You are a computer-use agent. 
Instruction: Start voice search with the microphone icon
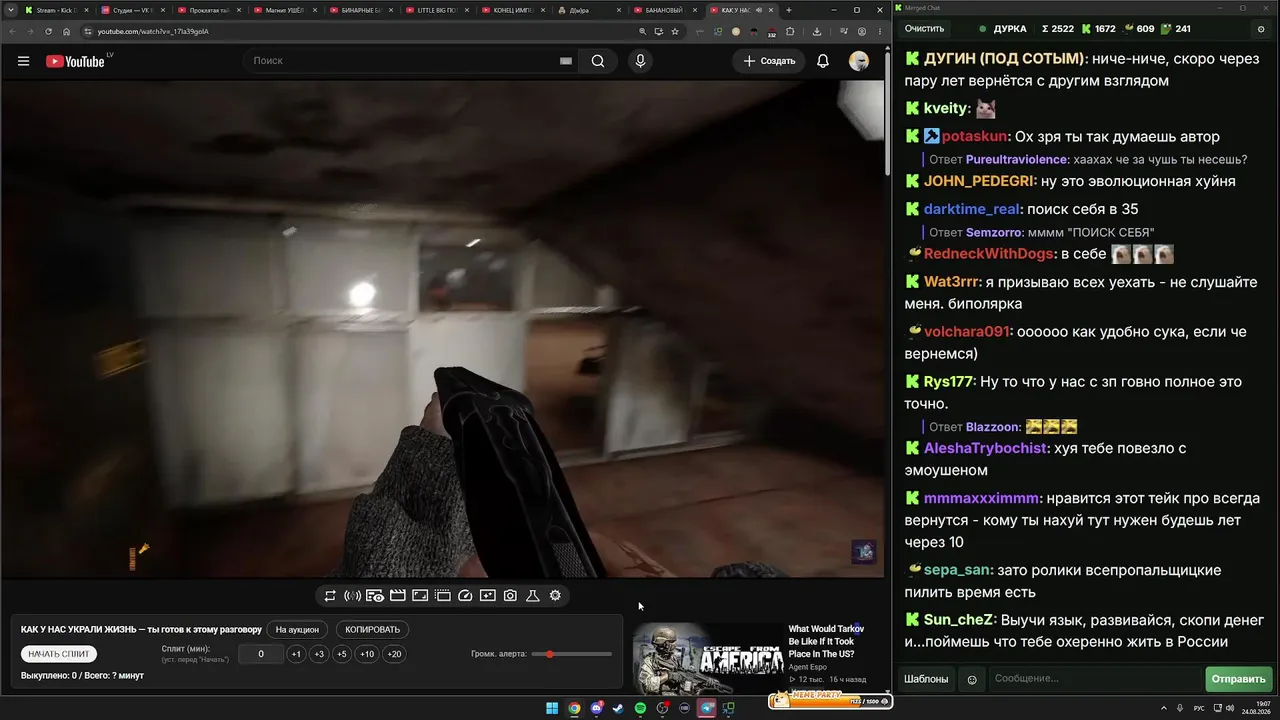click(640, 61)
